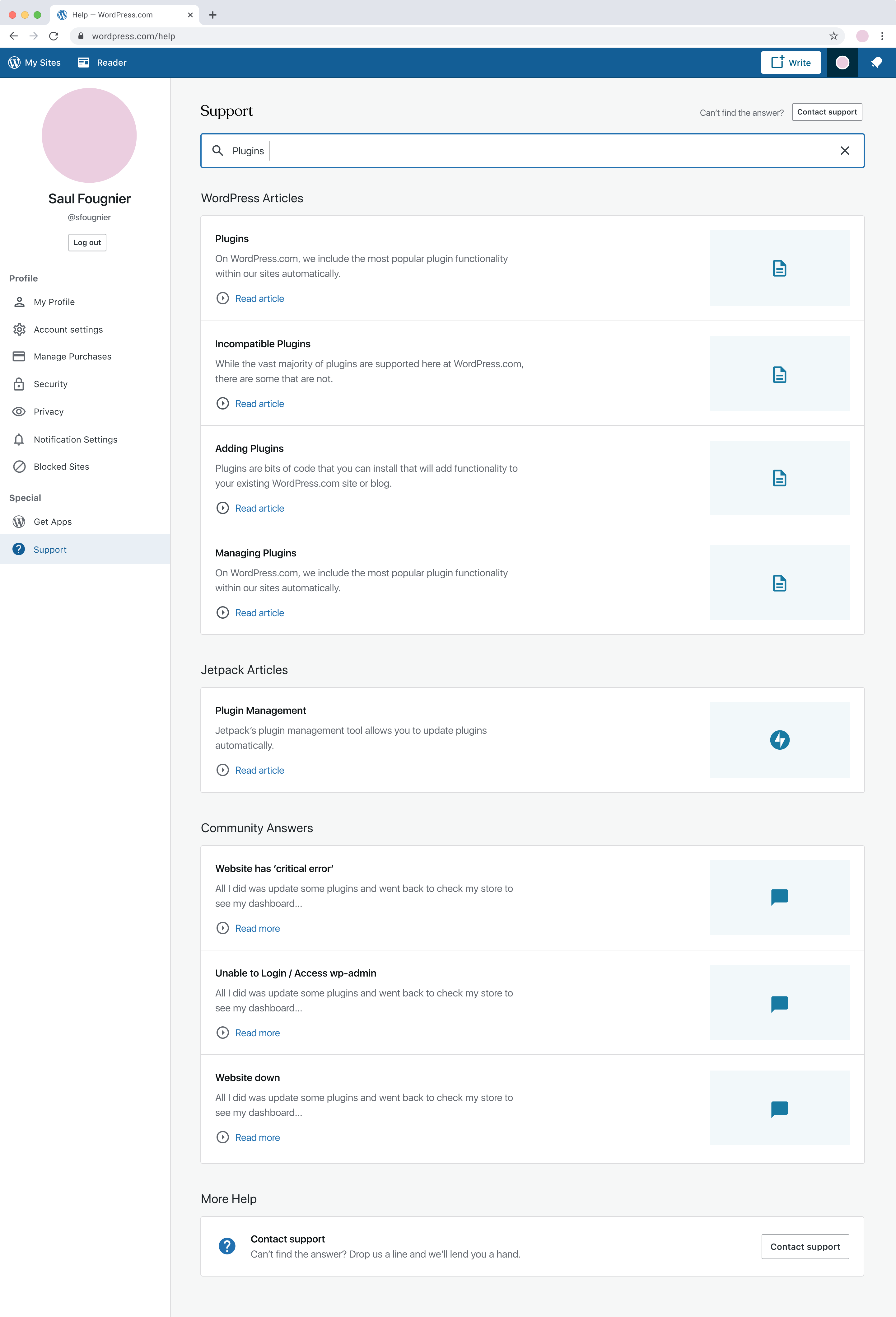The width and height of the screenshot is (896, 1317).
Task: Click the notifications bell icon in header
Action: pyautogui.click(x=876, y=62)
